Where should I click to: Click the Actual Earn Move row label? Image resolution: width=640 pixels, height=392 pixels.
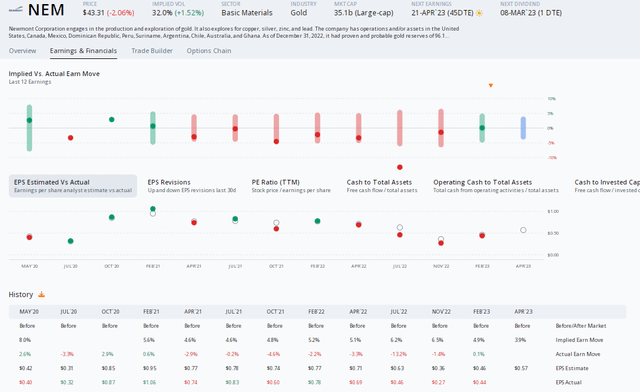pos(578,354)
